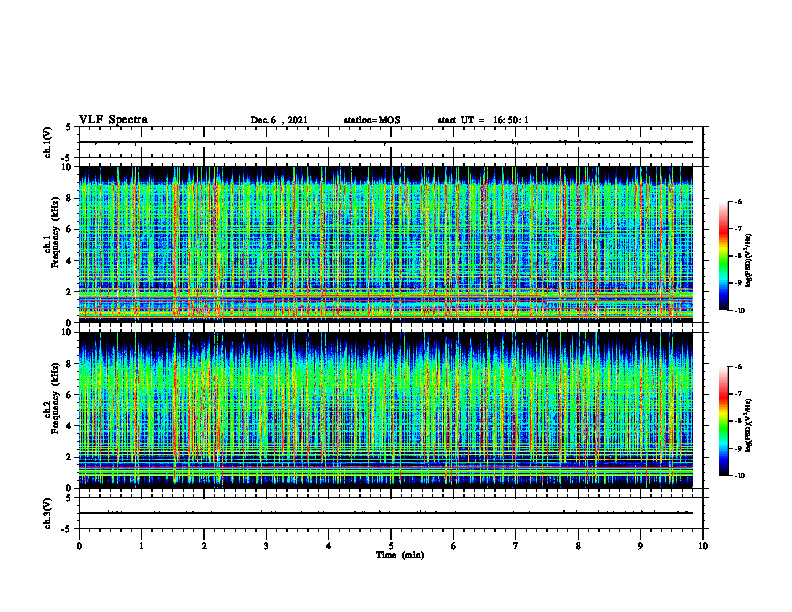
Task: Click the time axis tick label "8"
Action: pos(578,546)
